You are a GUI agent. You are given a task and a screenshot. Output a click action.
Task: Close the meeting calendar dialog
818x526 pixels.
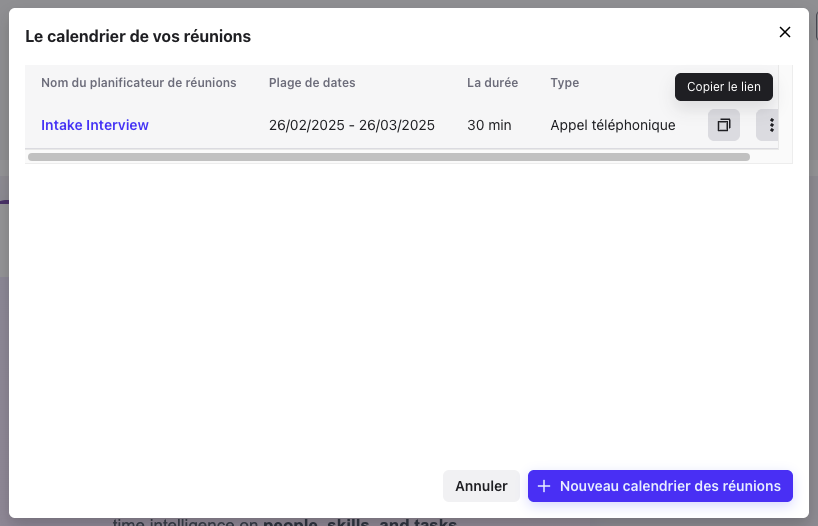[x=785, y=32]
